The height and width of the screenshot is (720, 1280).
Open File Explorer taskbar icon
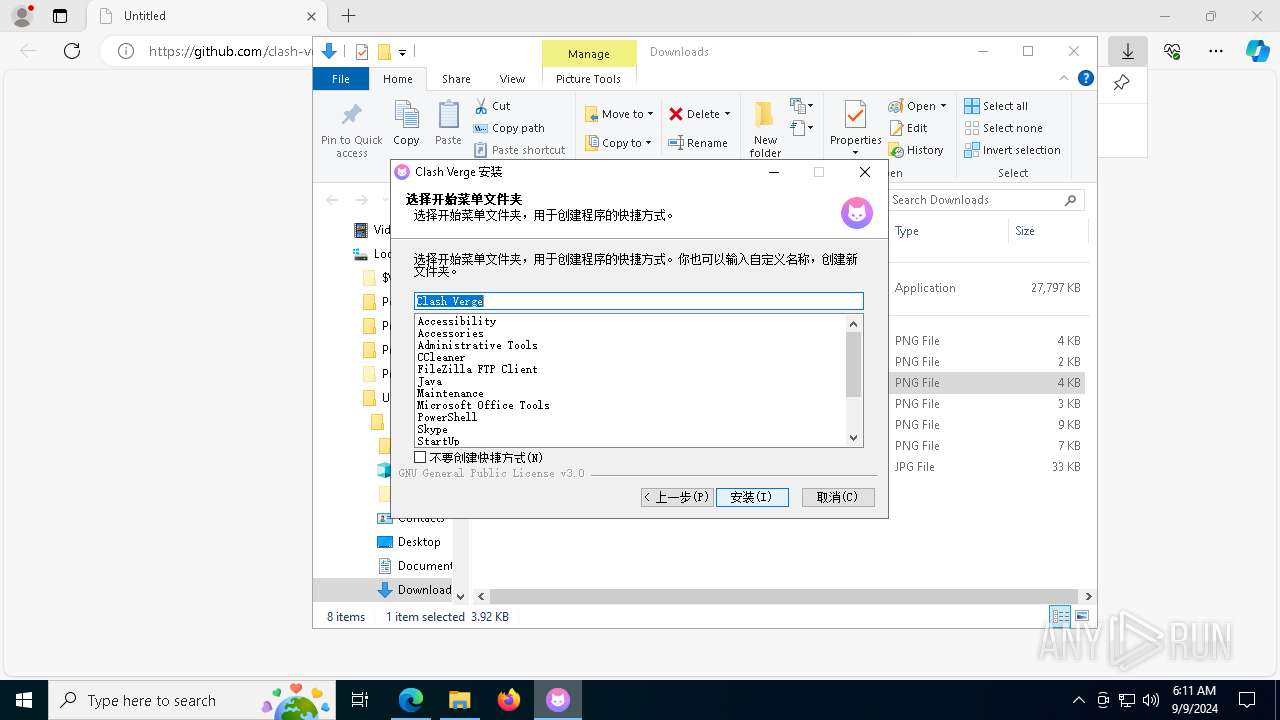tap(459, 700)
